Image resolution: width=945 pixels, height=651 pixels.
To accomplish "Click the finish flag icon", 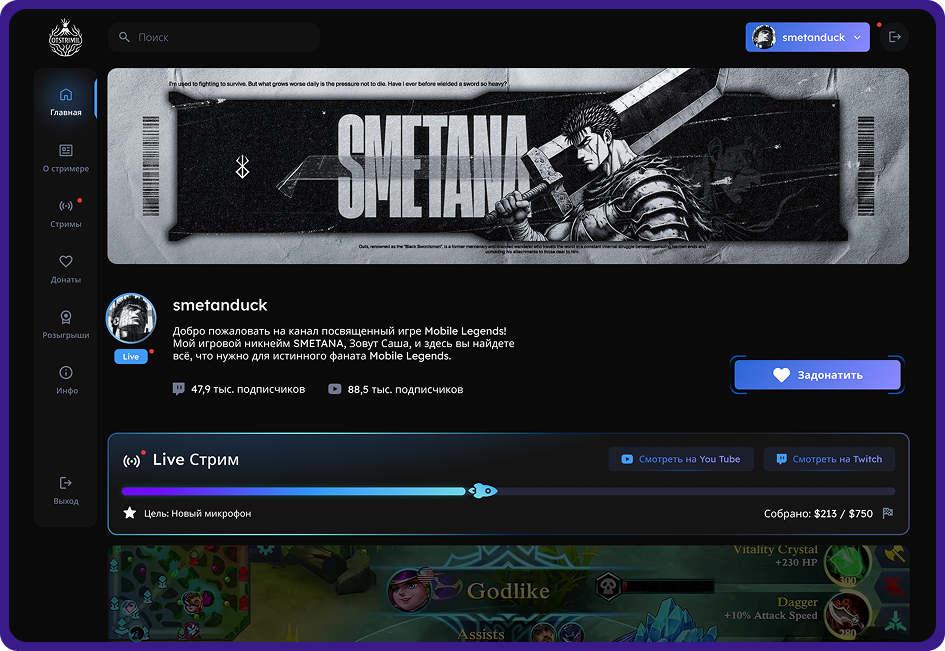I will pos(888,513).
